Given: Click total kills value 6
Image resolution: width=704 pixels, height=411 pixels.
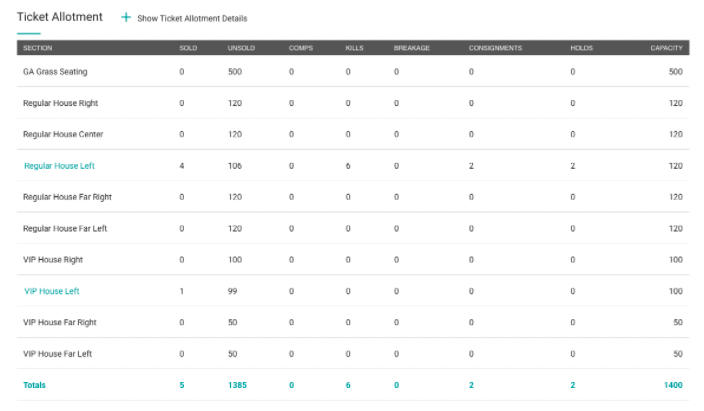Looking at the screenshot, I should [348, 385].
